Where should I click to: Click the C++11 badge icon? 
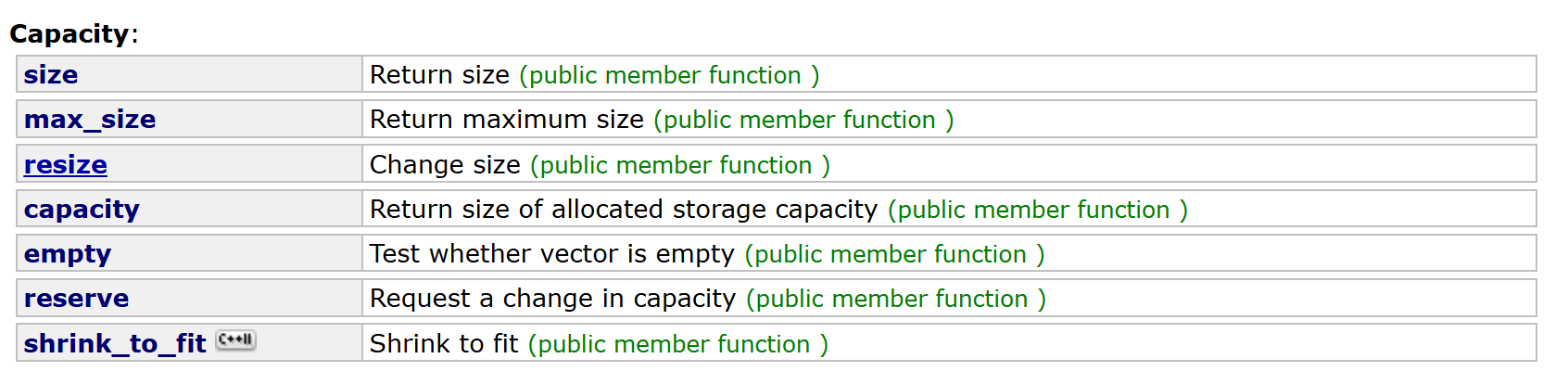pos(235,340)
